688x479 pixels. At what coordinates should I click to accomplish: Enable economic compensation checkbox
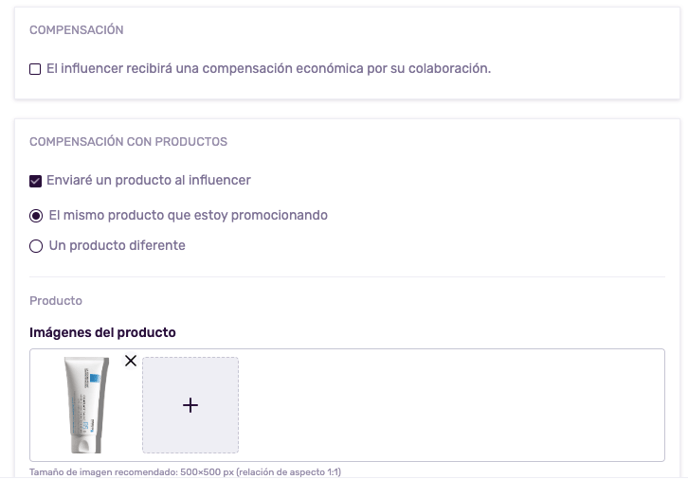point(35,69)
